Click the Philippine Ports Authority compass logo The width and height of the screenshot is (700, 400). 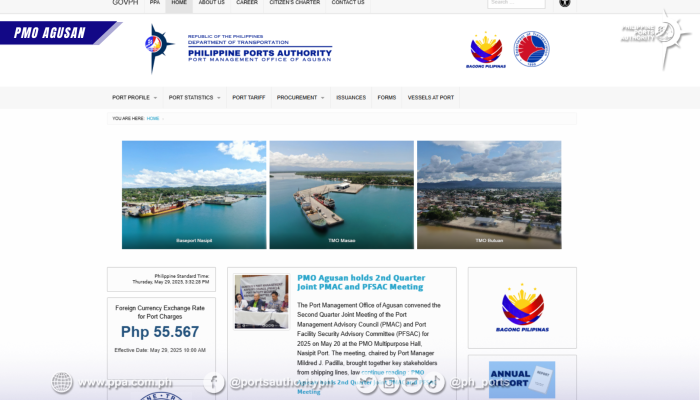[x=158, y=48]
